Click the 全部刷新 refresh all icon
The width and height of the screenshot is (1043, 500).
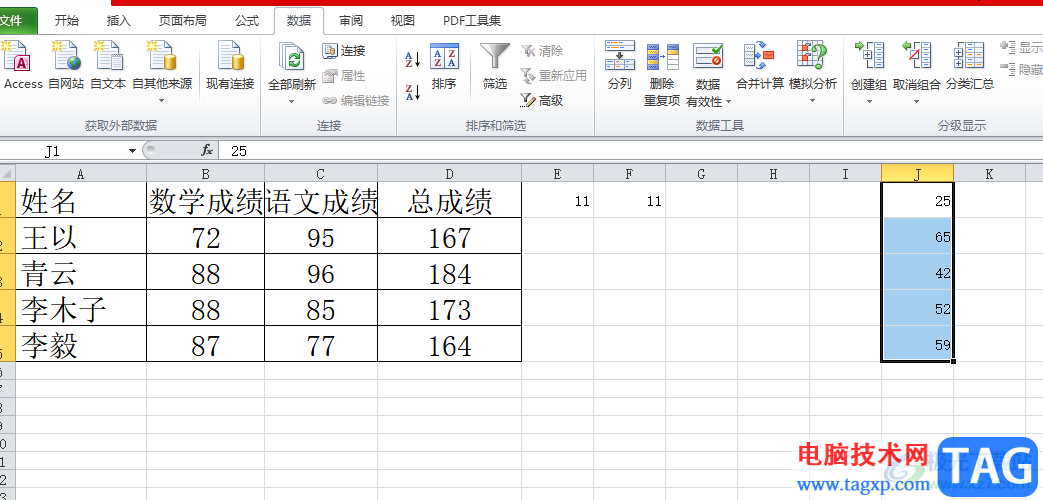291,57
